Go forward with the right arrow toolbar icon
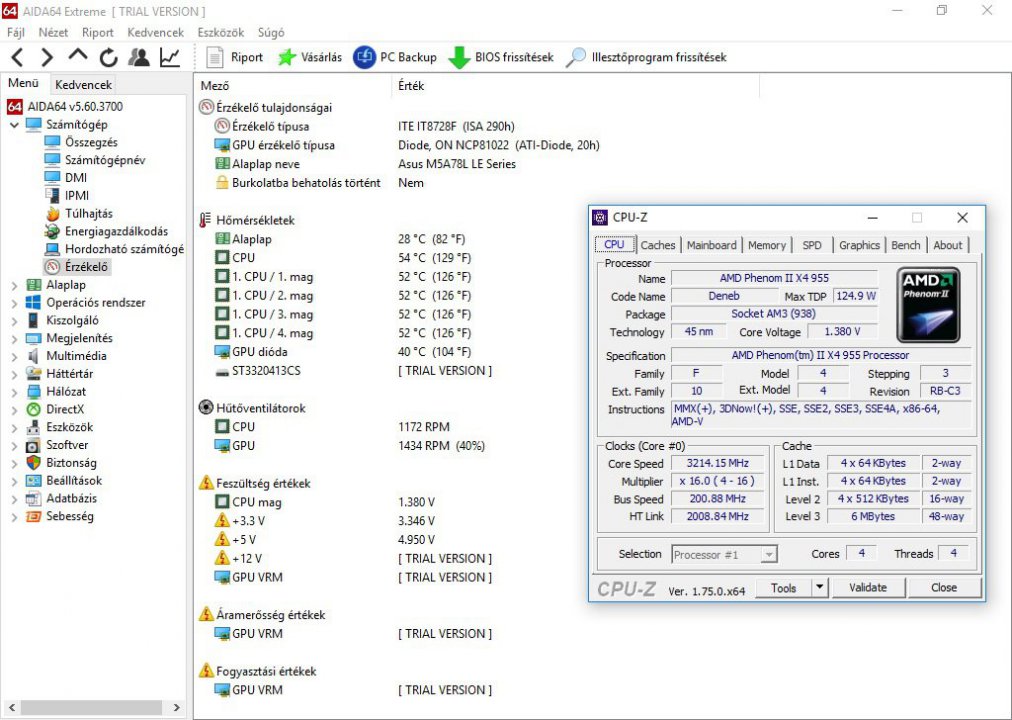 pos(47,57)
